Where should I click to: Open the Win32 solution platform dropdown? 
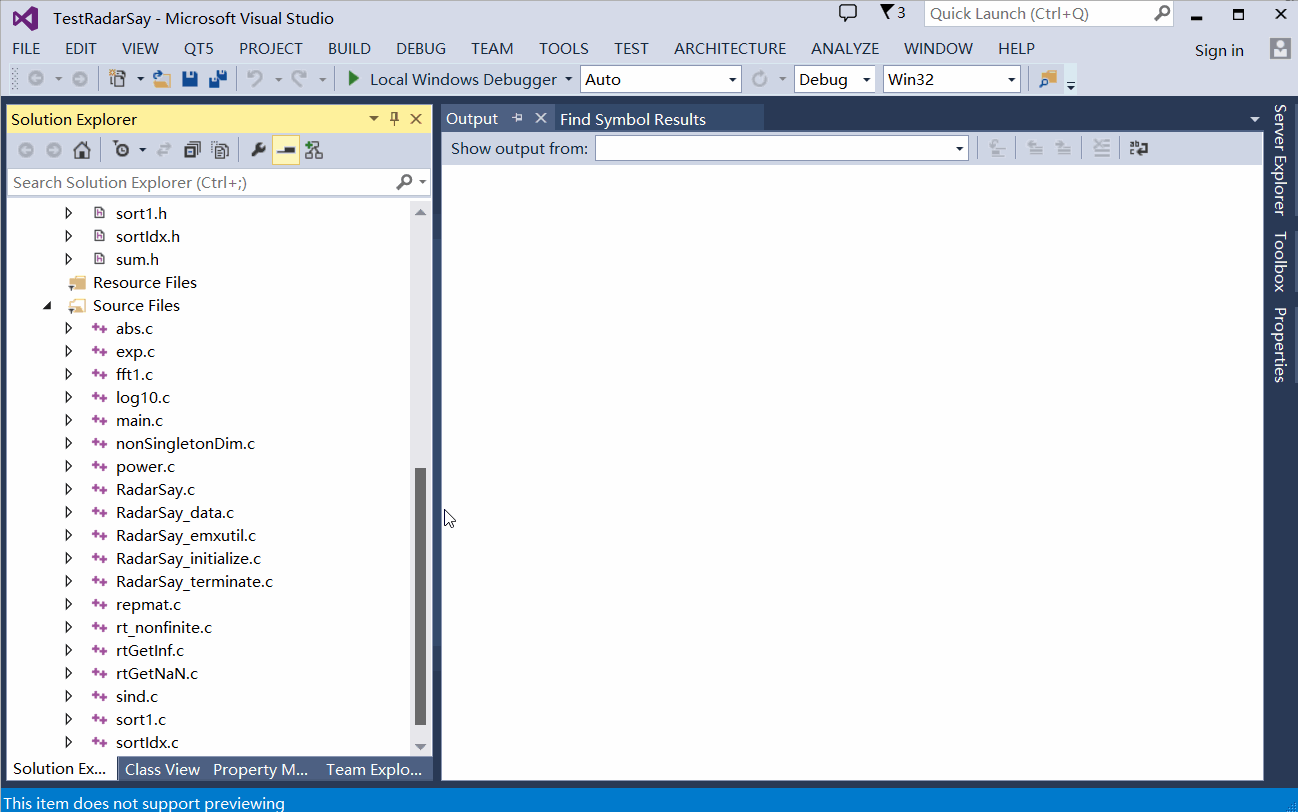tap(1010, 78)
